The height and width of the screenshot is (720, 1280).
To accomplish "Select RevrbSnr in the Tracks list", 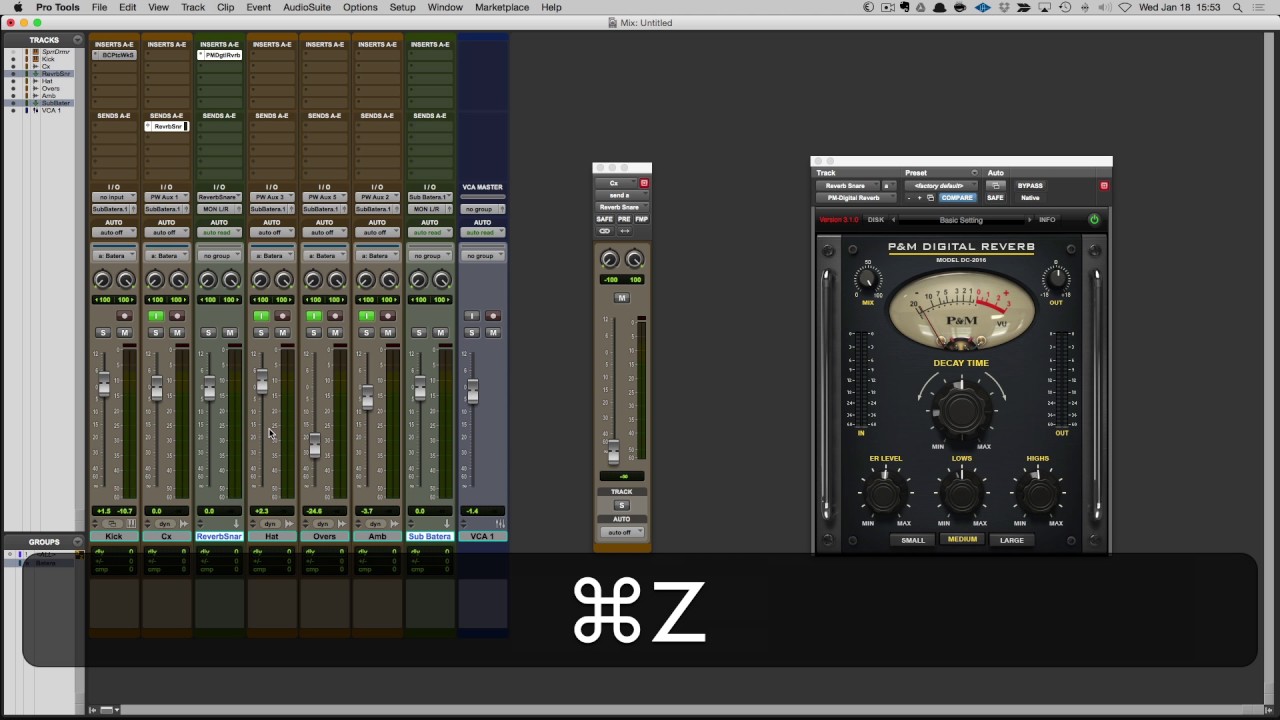I will tap(56, 74).
